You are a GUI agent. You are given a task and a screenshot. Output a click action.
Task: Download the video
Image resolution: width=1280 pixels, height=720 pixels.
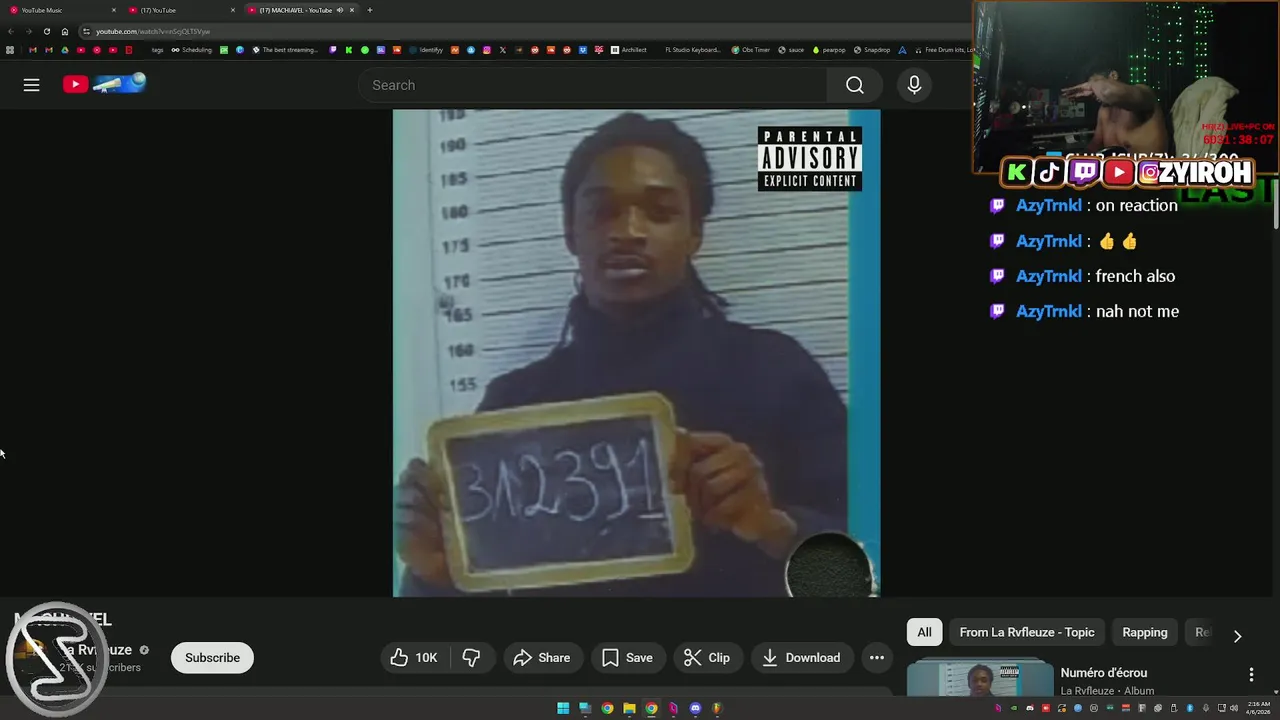click(x=801, y=657)
